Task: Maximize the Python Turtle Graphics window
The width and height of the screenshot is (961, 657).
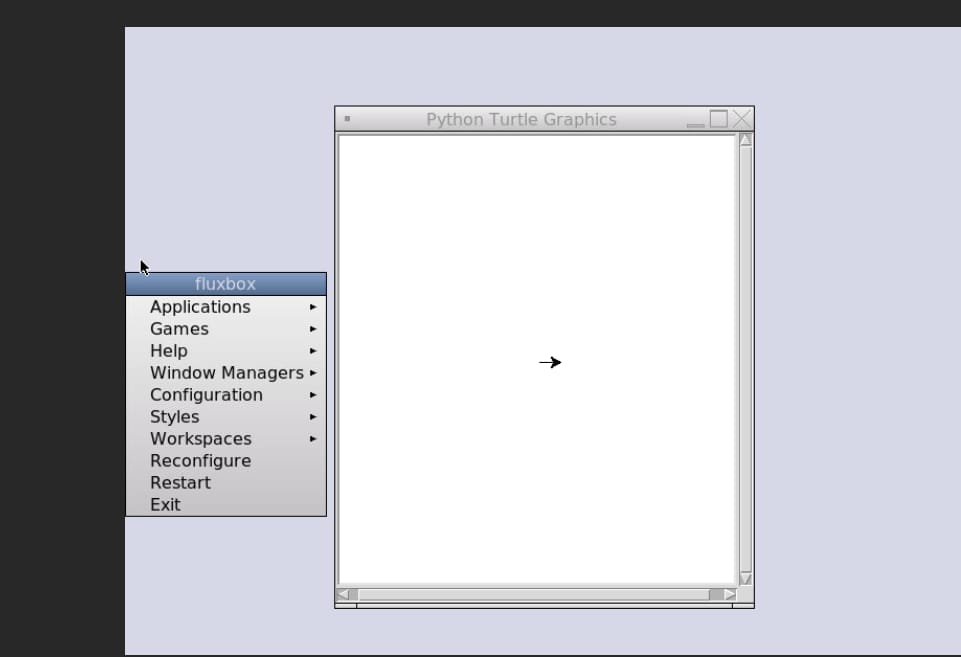Action: tap(719, 119)
